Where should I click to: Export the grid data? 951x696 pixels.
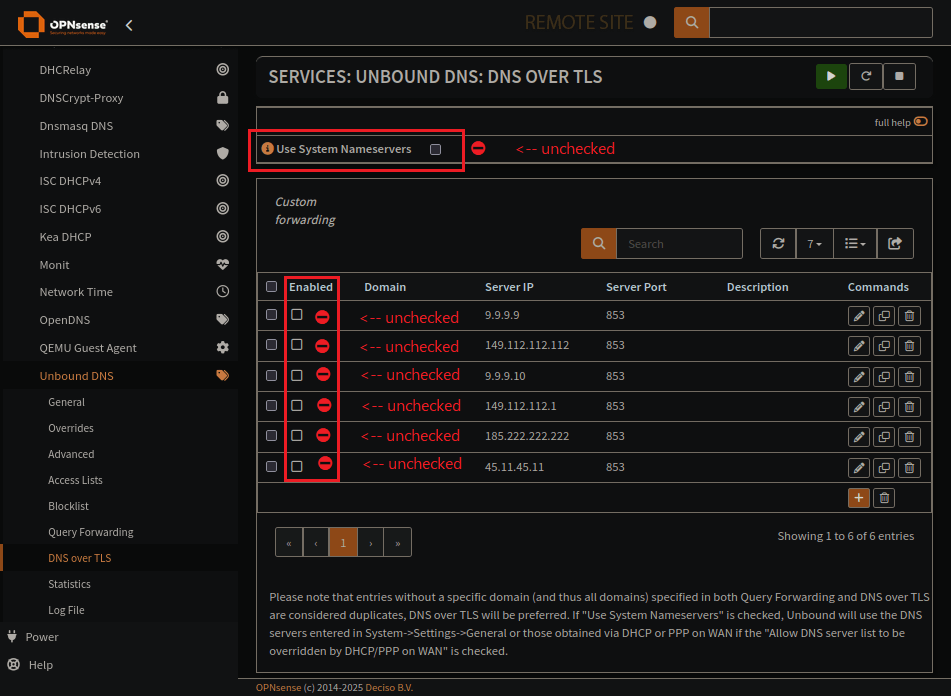click(x=895, y=244)
